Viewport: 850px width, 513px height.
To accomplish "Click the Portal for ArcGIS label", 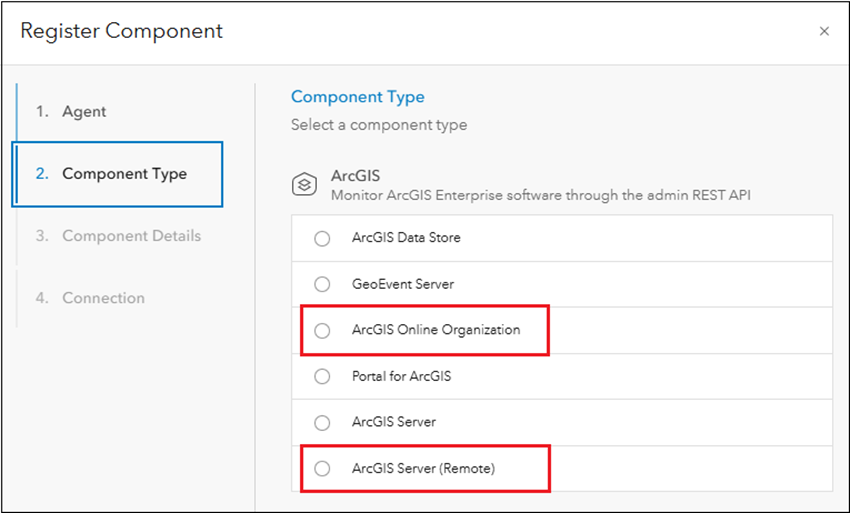I will [402, 377].
